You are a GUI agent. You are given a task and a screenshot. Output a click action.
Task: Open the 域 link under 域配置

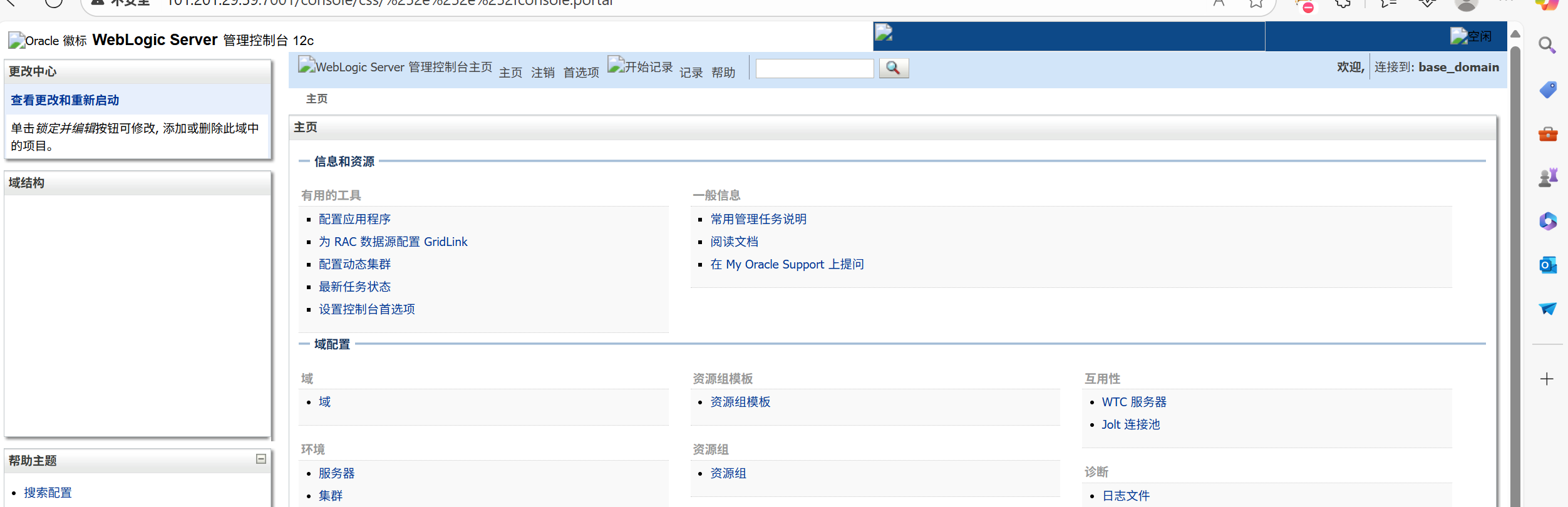pos(324,402)
